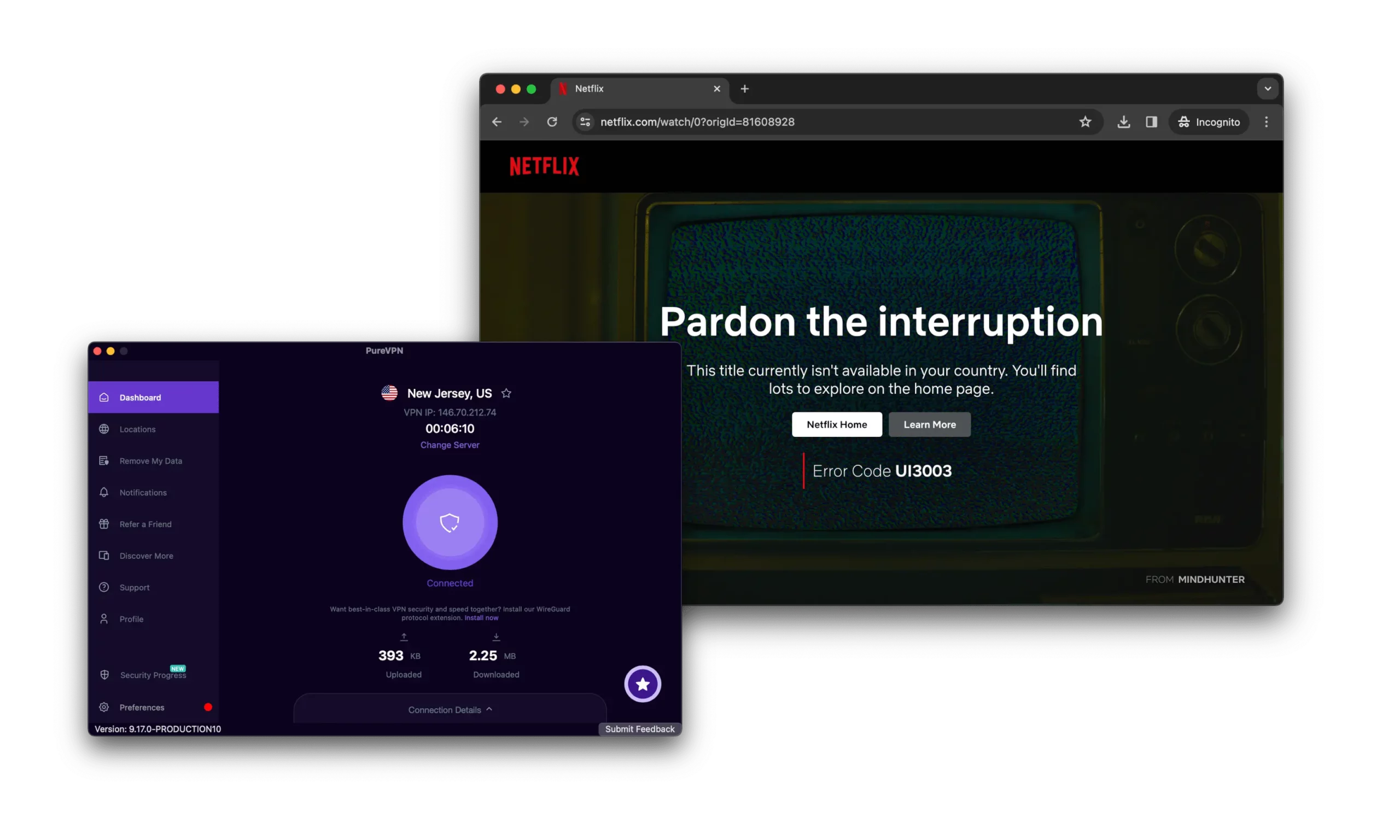Click the Notifications bell icon in sidebar
The image size is (1400, 840).
point(104,492)
